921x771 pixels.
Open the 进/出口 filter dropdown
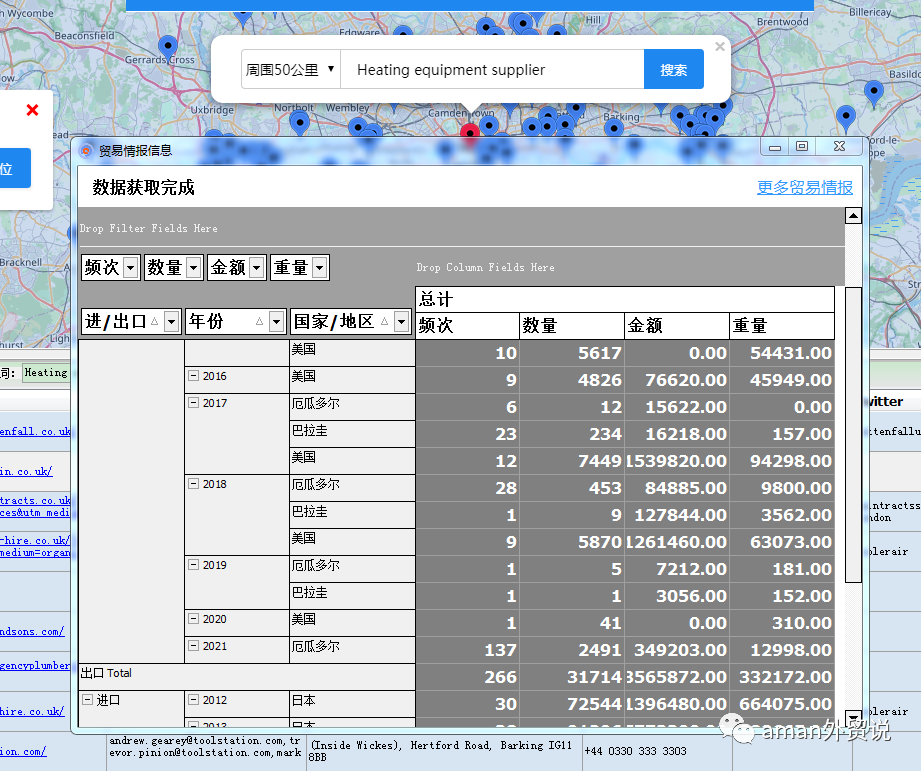coord(172,321)
